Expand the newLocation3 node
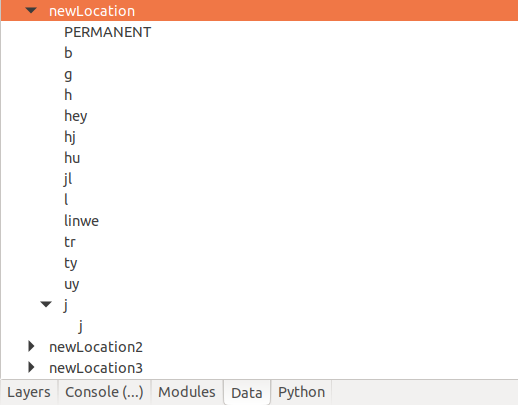This screenshot has height=405, width=518. click(31, 368)
